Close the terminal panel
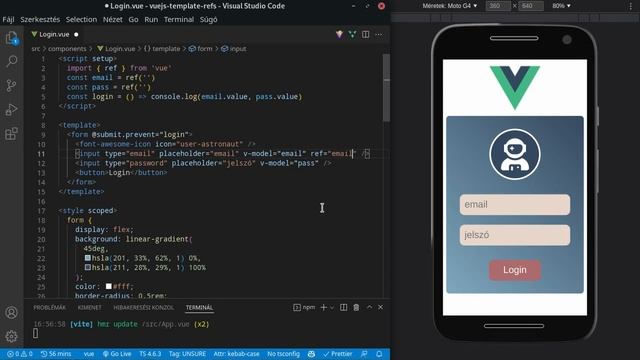This screenshot has width=640, height=360. click(380, 307)
